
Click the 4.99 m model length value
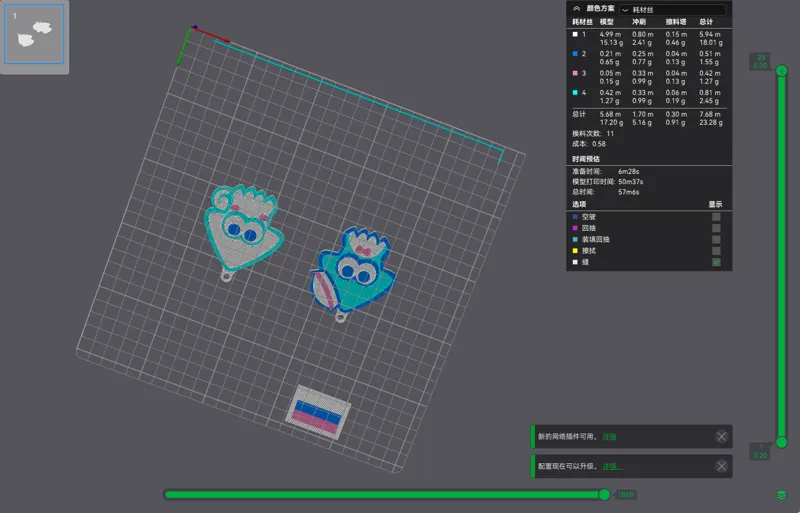coord(610,34)
